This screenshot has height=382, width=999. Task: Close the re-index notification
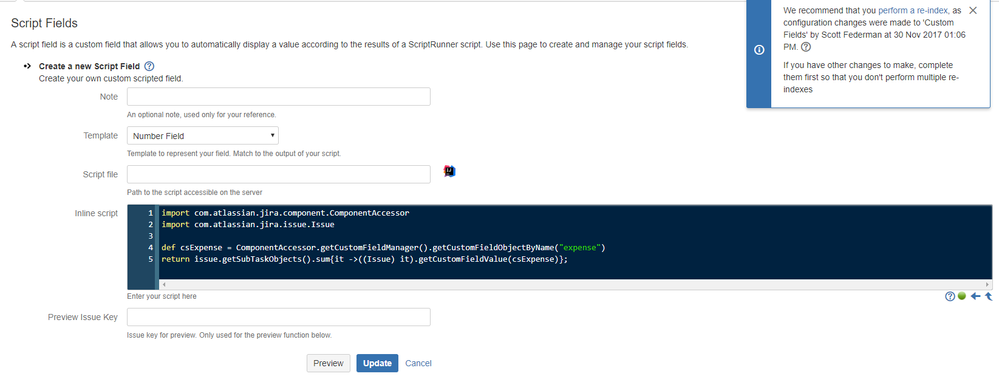[x=972, y=10]
